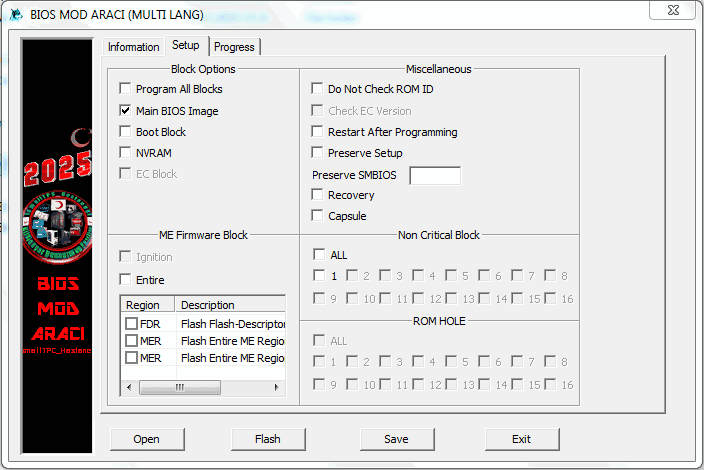Click the Preserve SMBIOS input field
Image resolution: width=704 pixels, height=470 pixels.
(x=435, y=175)
